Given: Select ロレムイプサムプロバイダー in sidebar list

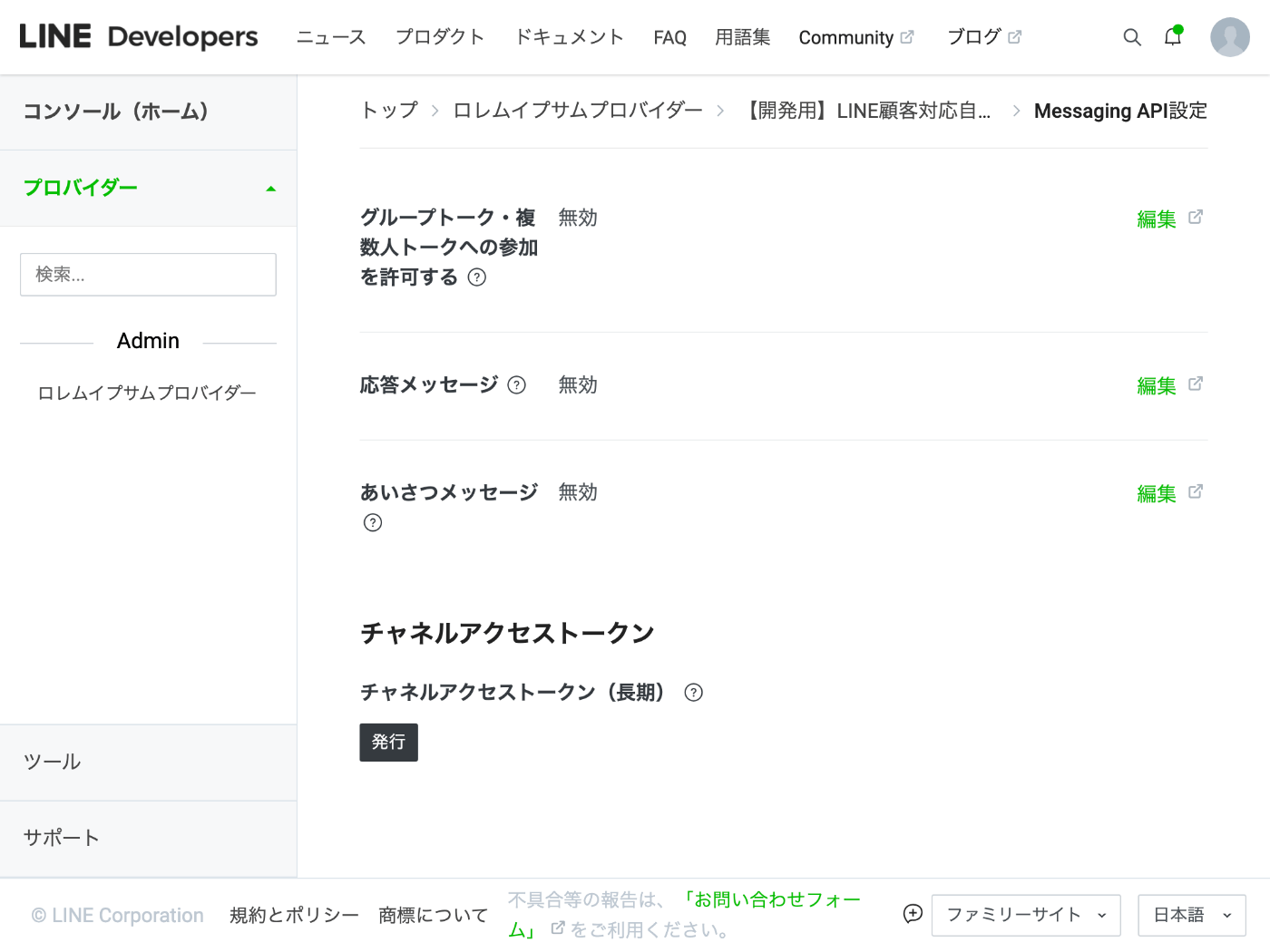Looking at the screenshot, I should (x=147, y=393).
